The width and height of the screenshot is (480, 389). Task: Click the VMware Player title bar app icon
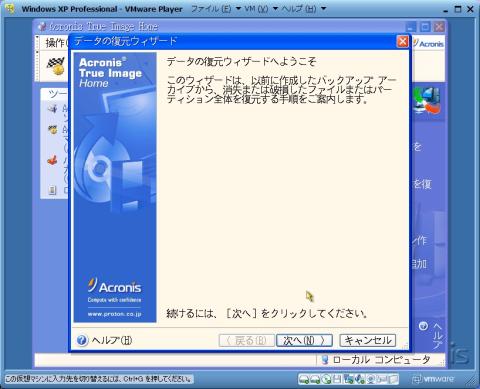click(x=10, y=8)
